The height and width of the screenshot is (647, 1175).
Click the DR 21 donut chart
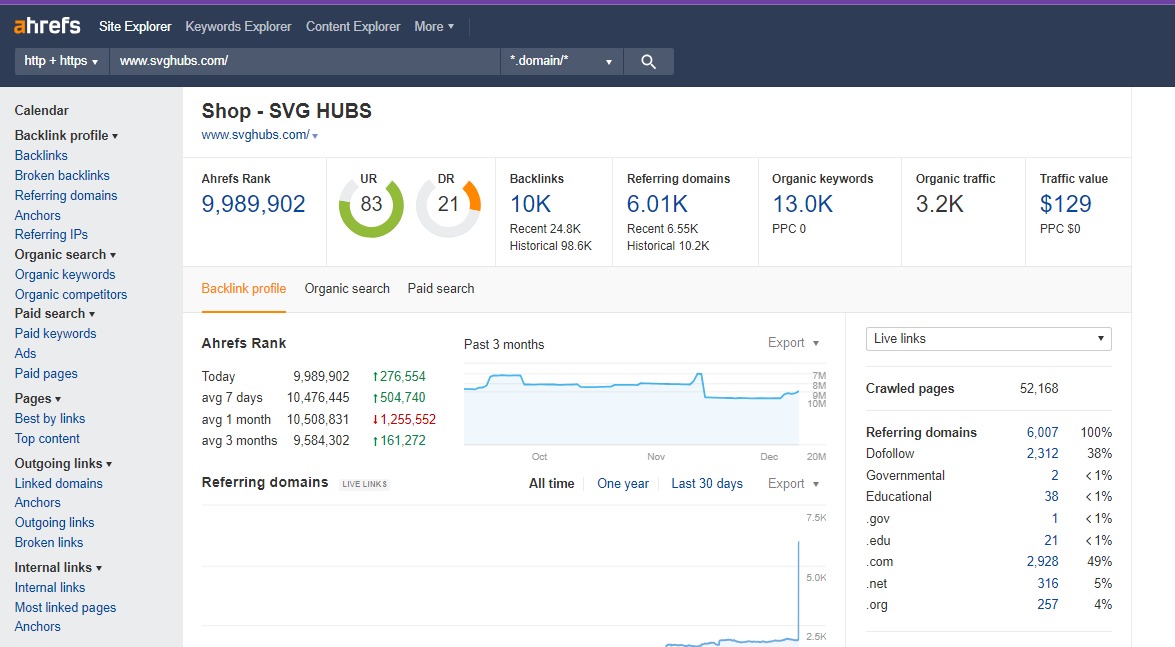[448, 205]
